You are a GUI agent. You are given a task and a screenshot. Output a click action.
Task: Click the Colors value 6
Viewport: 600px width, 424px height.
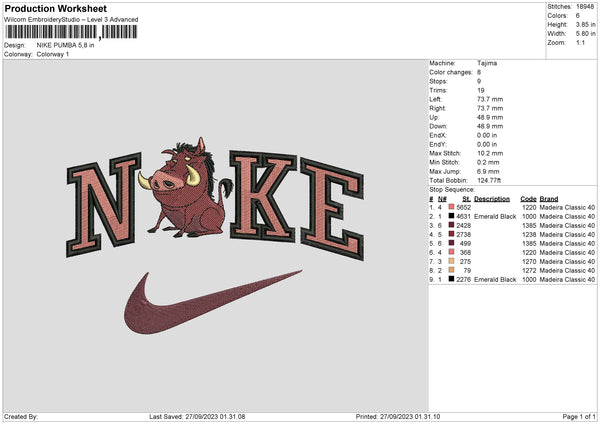click(x=578, y=16)
